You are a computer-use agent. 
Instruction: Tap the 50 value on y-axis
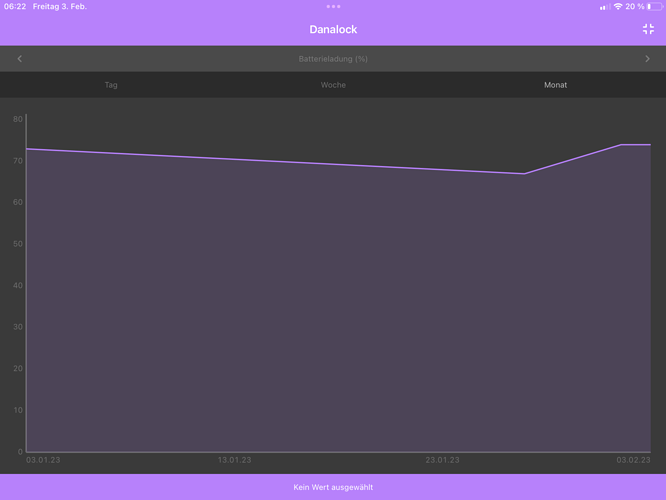coord(18,244)
